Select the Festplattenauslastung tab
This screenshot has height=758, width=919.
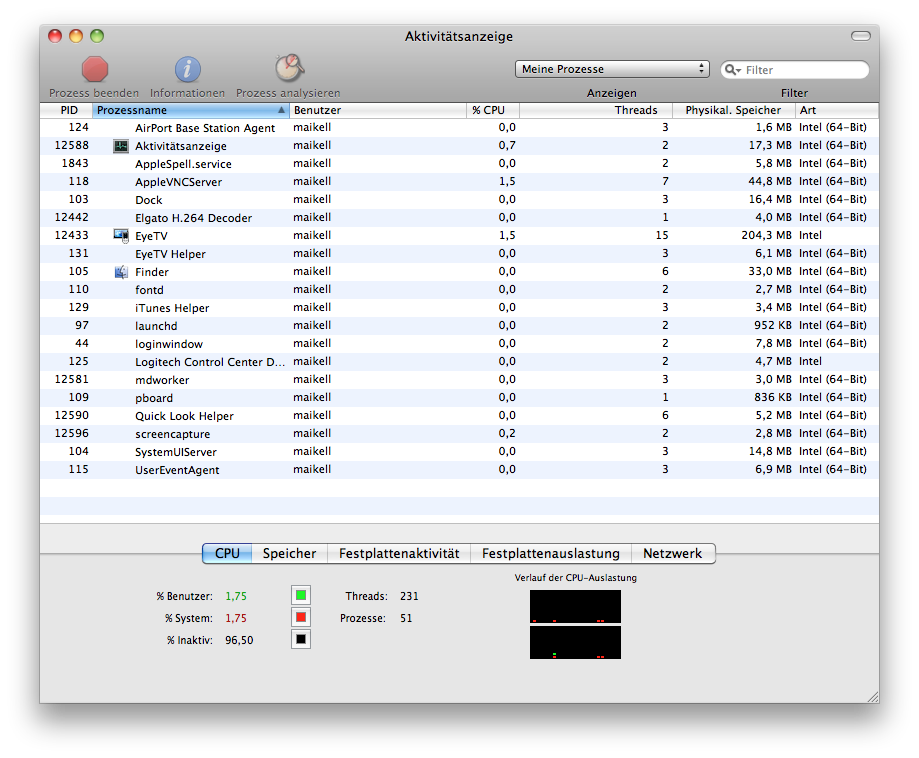coord(550,553)
